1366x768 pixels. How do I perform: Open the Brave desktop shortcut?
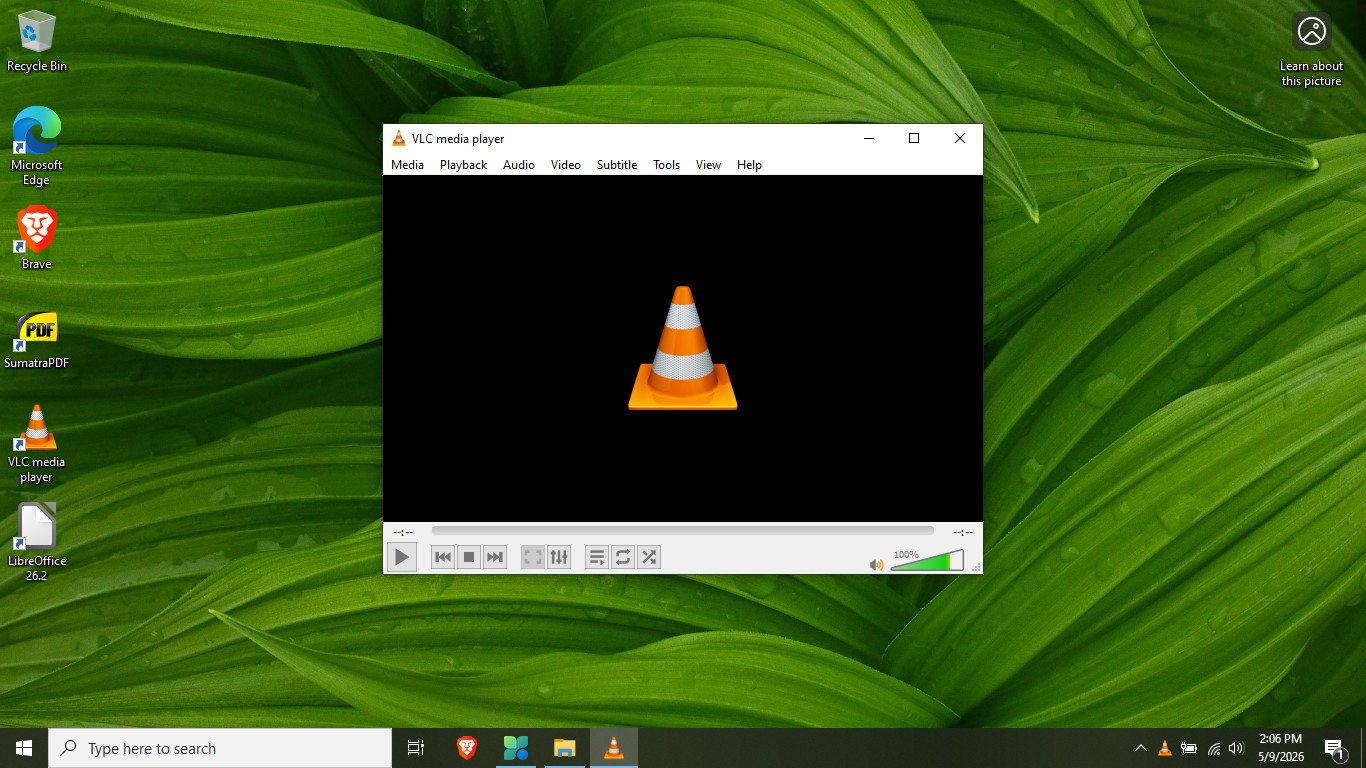pyautogui.click(x=37, y=238)
